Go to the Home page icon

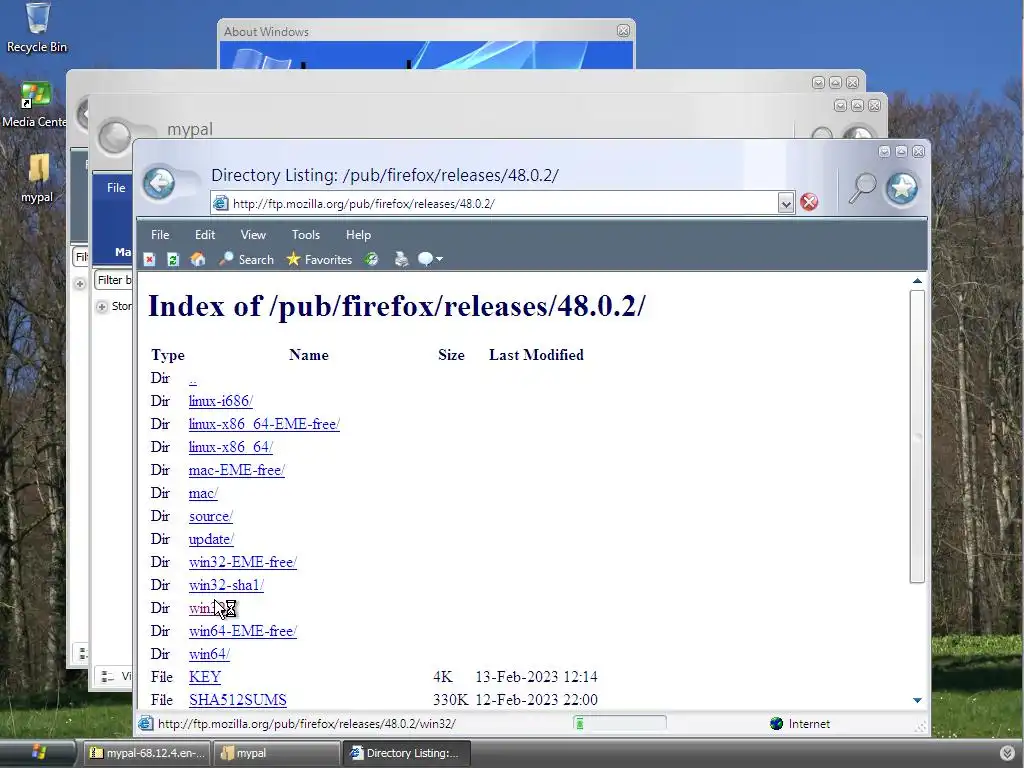[x=197, y=260]
